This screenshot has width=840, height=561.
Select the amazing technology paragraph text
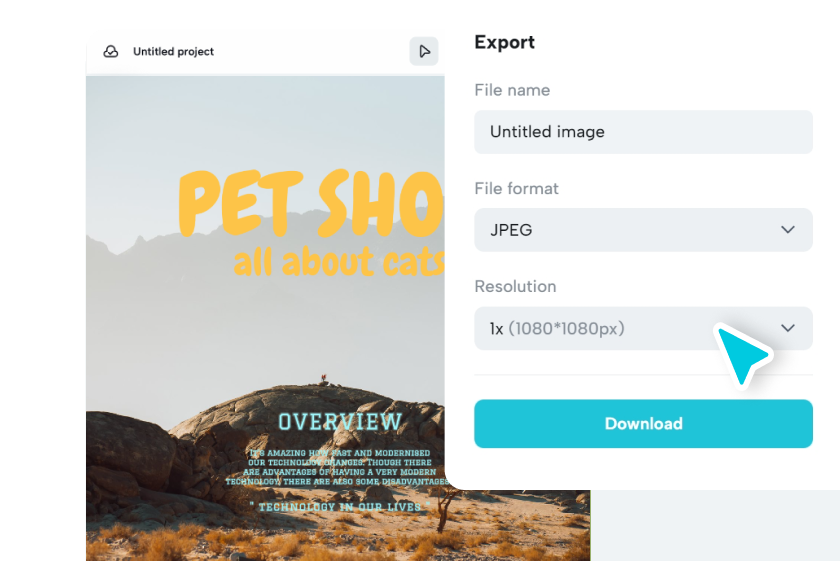click(x=338, y=467)
